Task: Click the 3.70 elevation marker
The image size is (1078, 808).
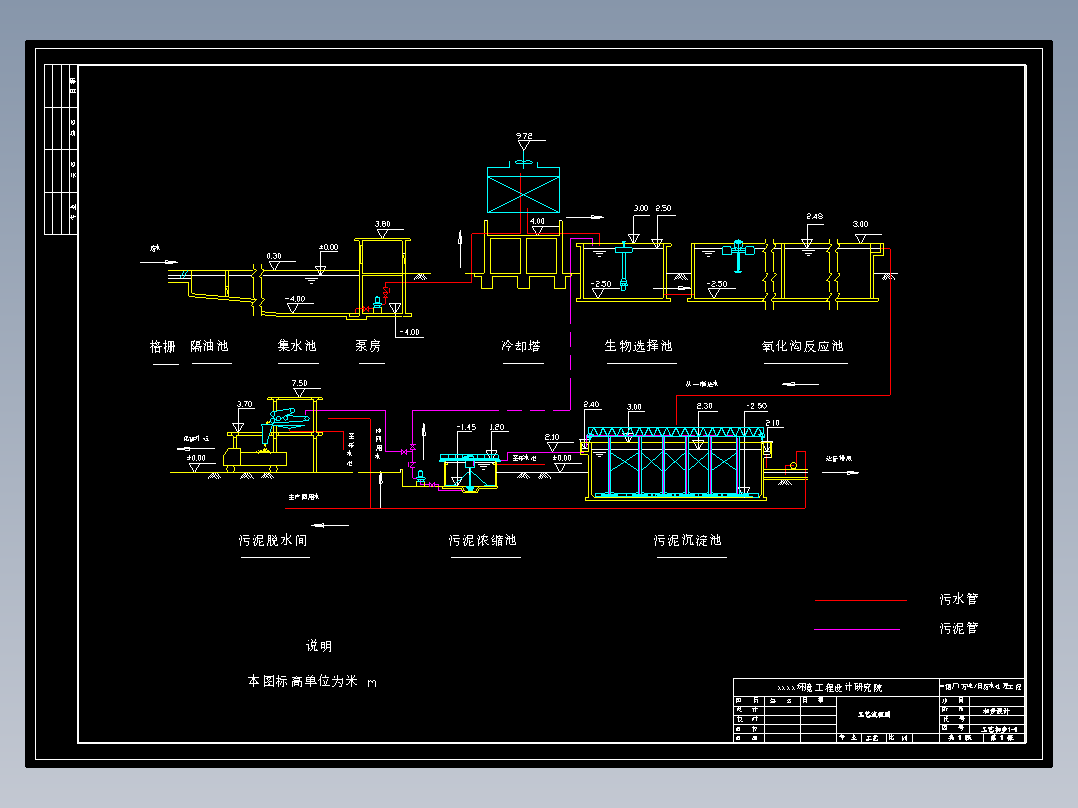Action: (x=245, y=404)
